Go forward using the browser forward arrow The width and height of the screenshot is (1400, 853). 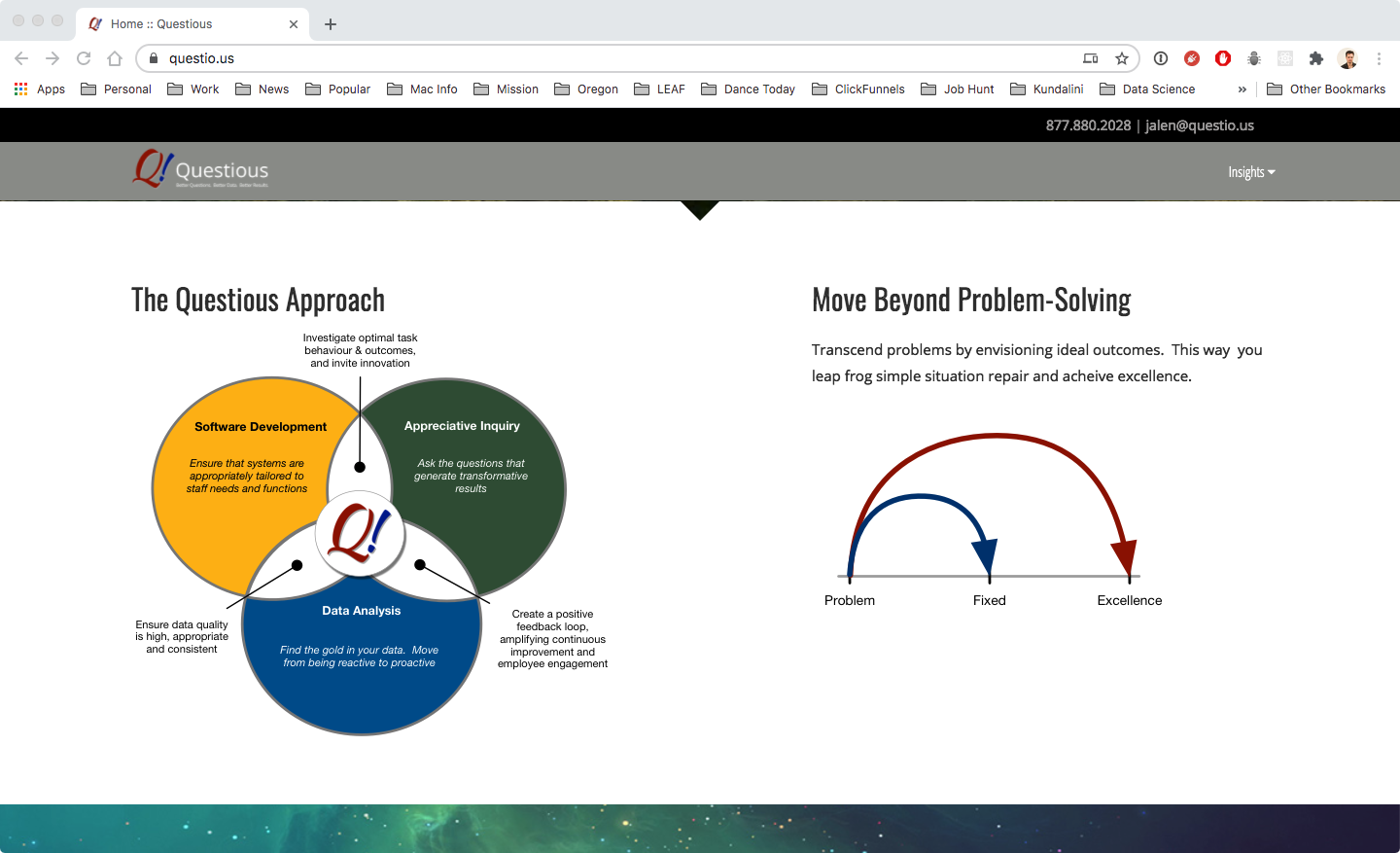click(52, 58)
